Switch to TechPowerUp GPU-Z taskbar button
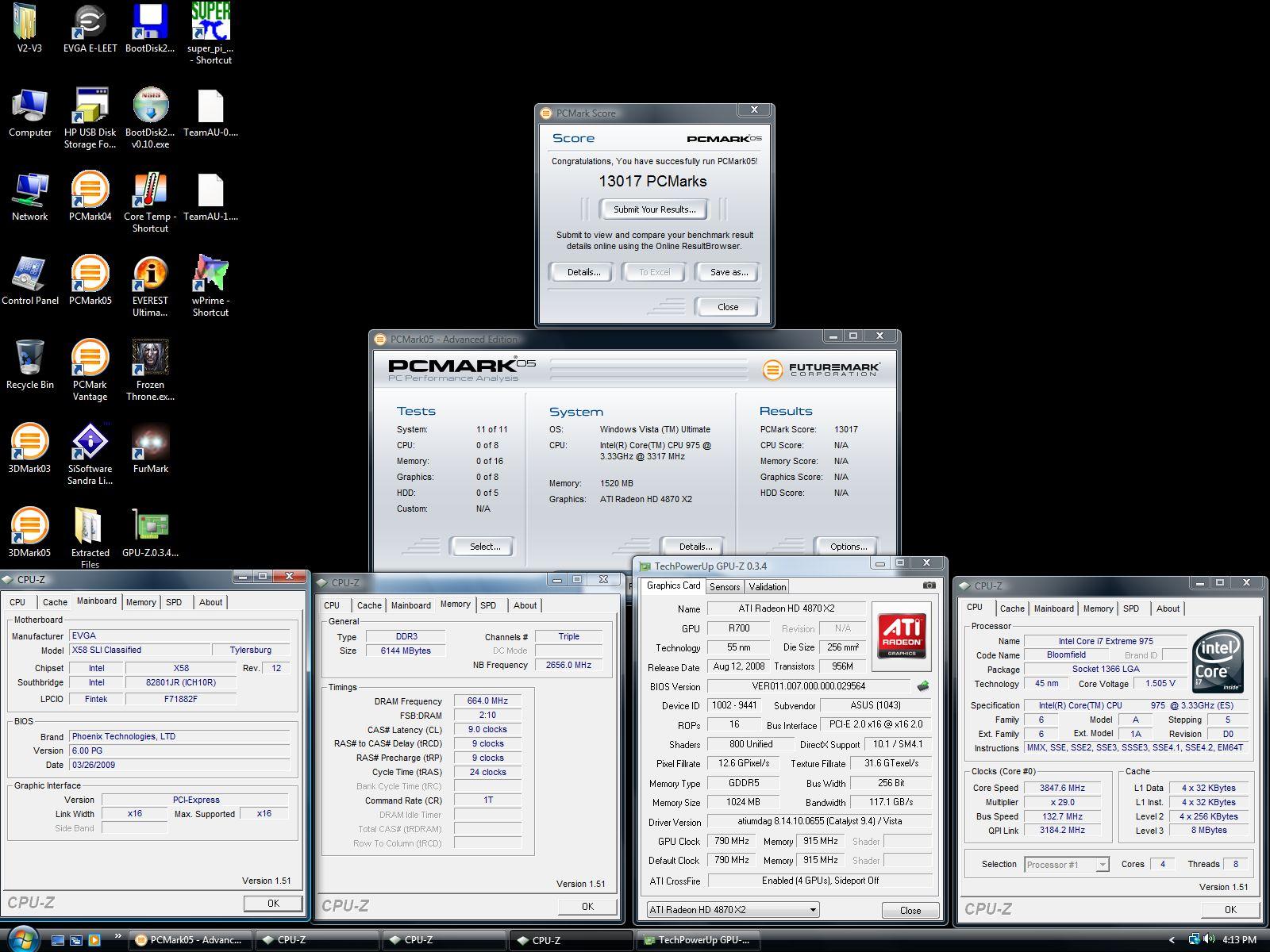Screen dimensions: 1270x952 pos(698,940)
